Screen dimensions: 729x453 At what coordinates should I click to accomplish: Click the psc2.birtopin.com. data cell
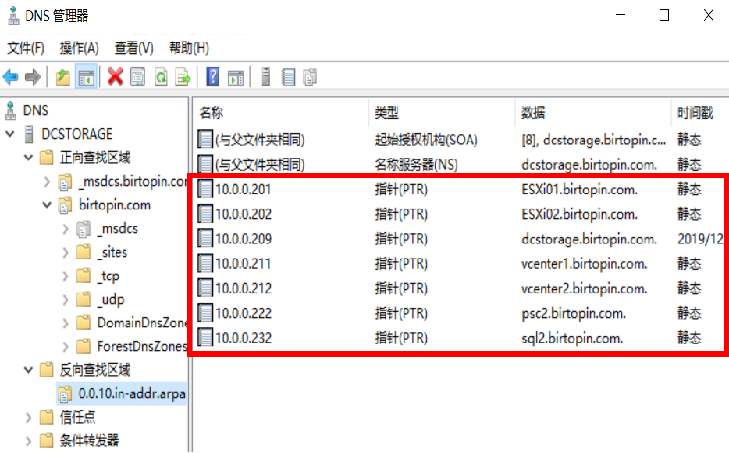click(x=574, y=314)
